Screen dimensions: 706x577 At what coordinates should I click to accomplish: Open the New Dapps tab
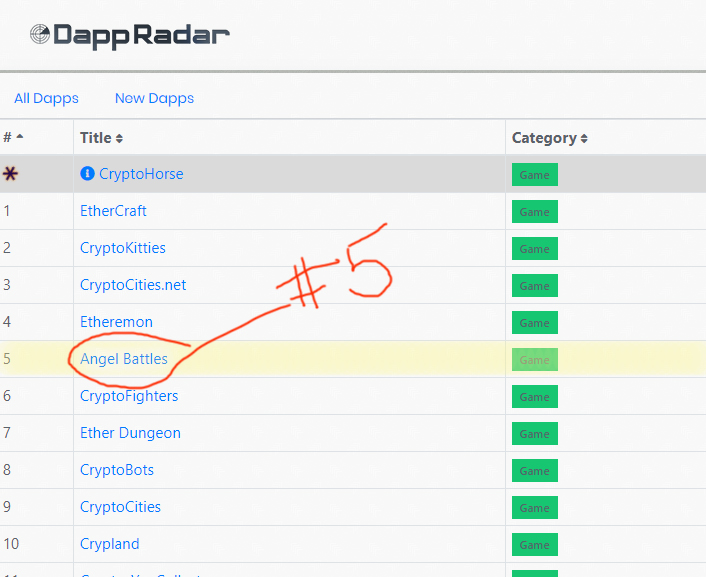click(x=154, y=98)
